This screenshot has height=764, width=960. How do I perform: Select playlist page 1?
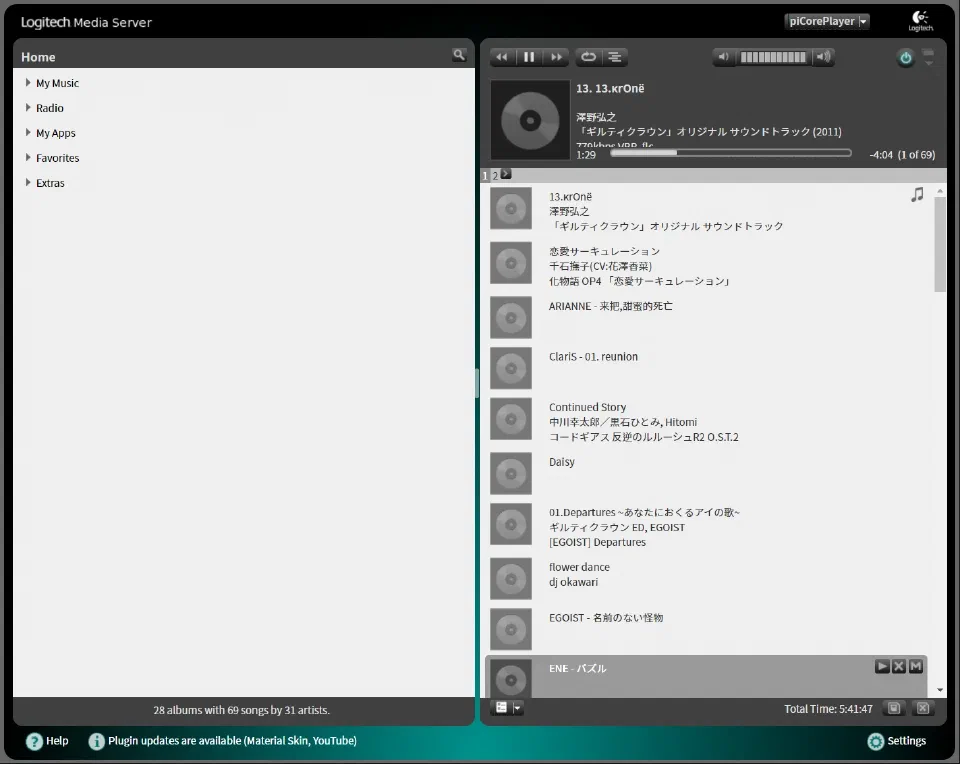pos(485,176)
